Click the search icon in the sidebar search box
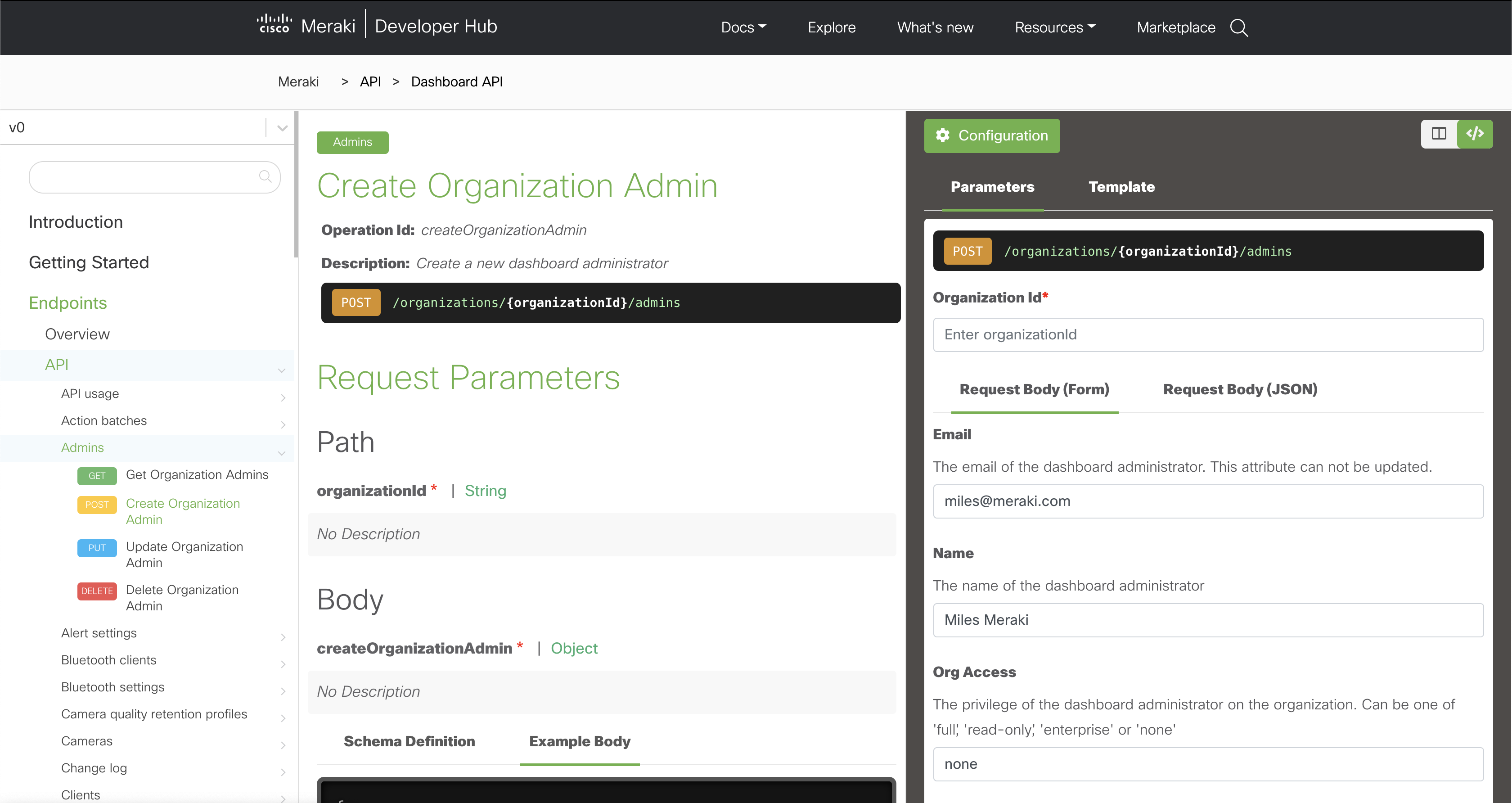The height and width of the screenshot is (803, 1512). point(265,177)
